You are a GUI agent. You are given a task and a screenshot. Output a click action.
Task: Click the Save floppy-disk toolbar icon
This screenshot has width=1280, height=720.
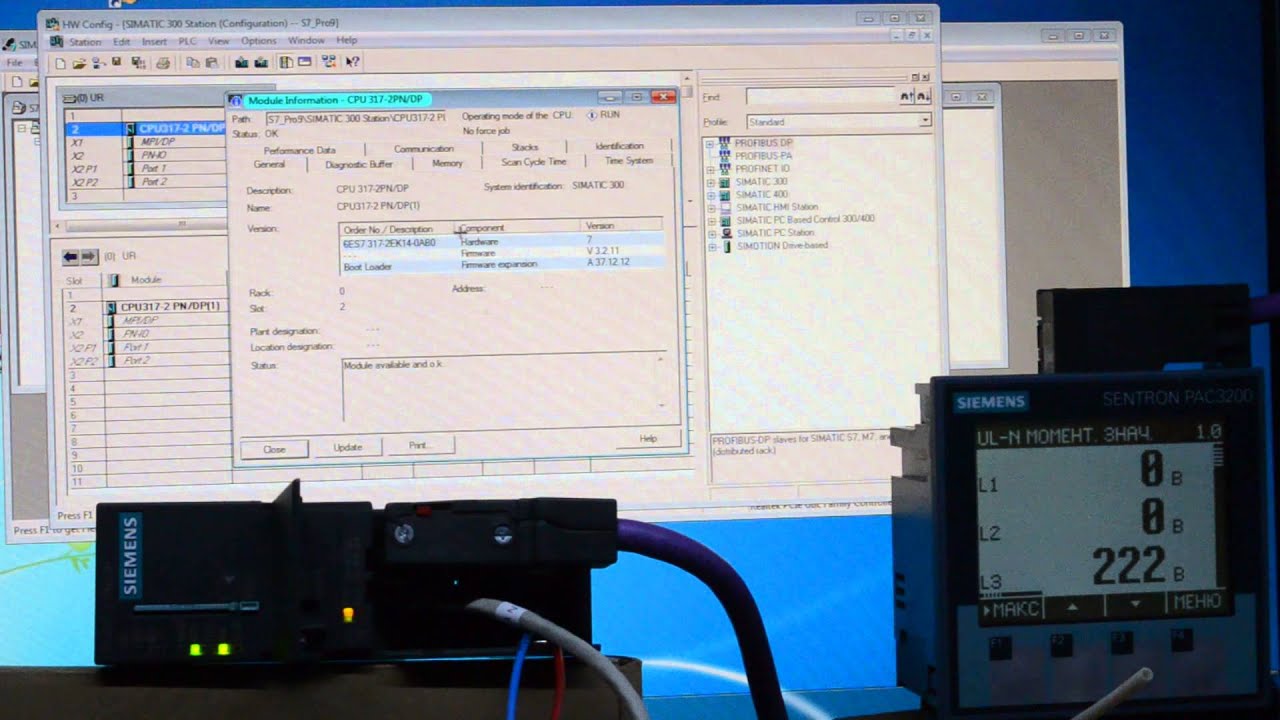point(117,62)
